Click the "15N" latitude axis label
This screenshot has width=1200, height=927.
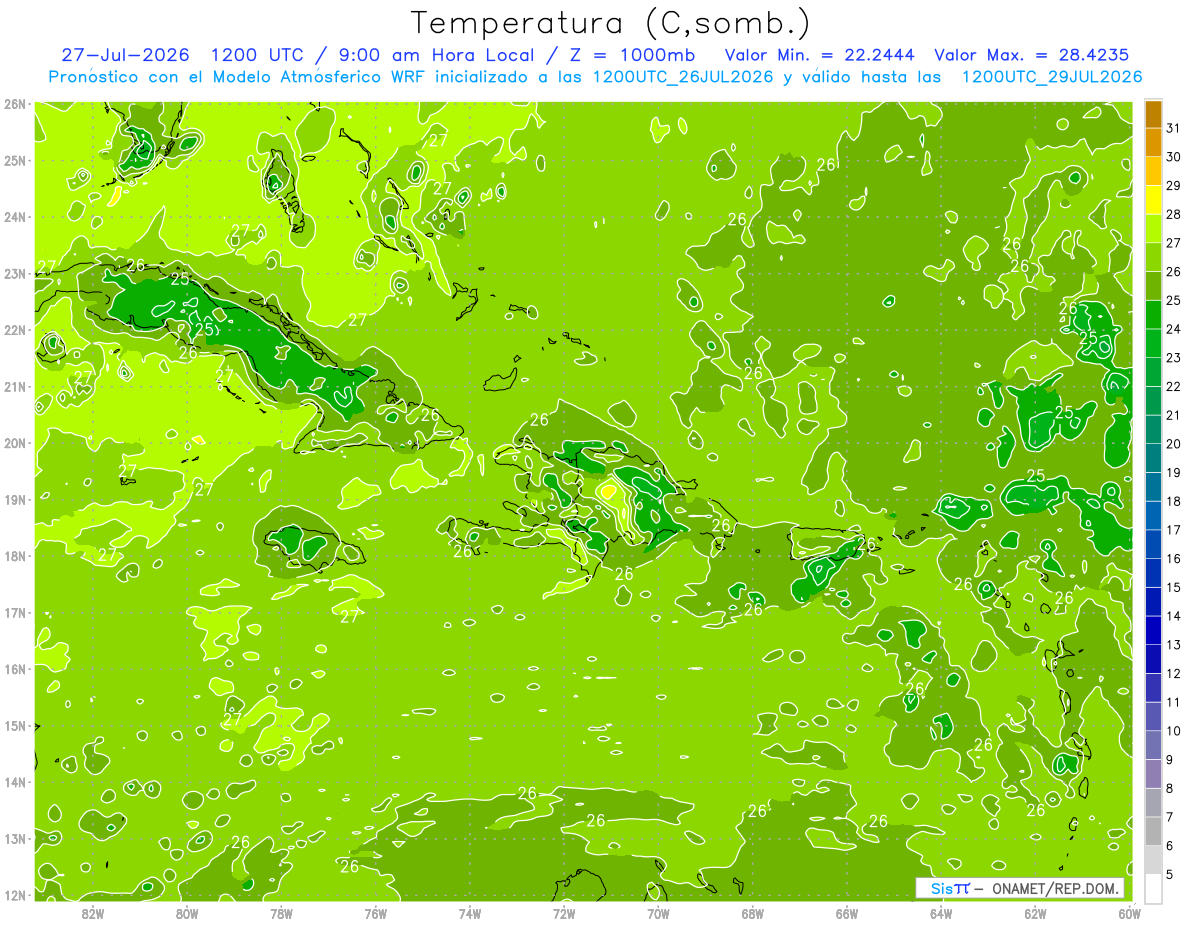pos(15,725)
